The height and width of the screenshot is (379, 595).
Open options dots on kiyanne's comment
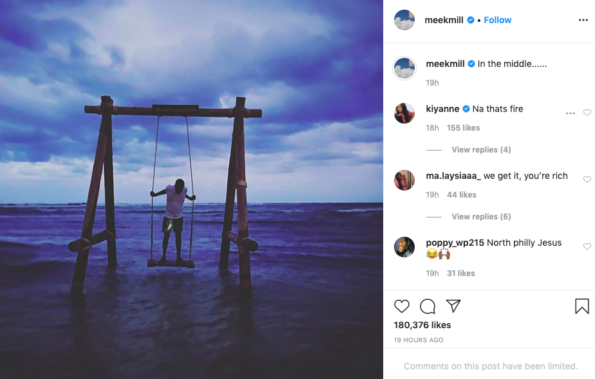(570, 113)
